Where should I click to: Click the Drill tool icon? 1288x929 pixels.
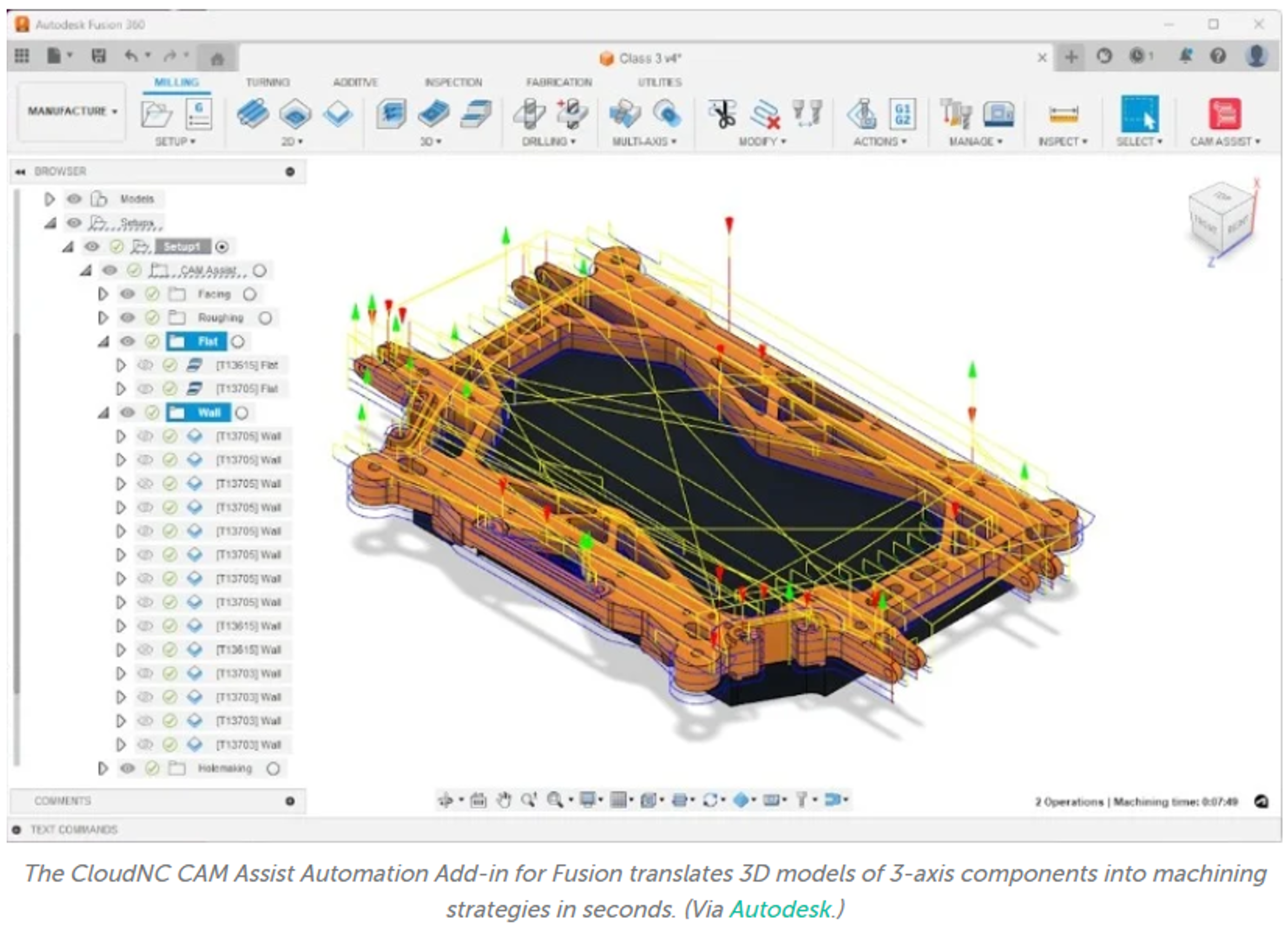(x=529, y=113)
